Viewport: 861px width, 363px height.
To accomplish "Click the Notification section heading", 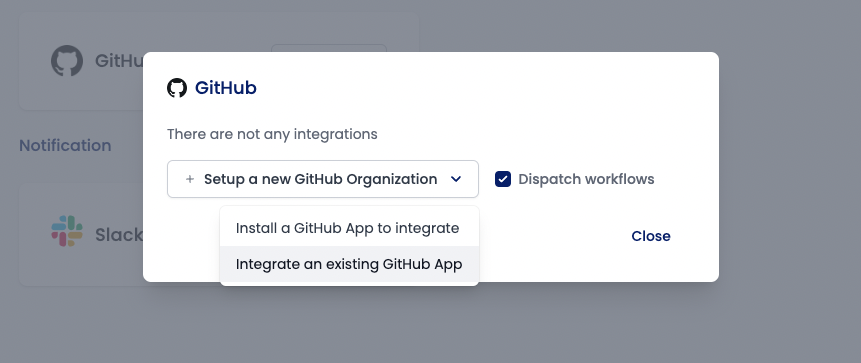I will pos(65,146).
